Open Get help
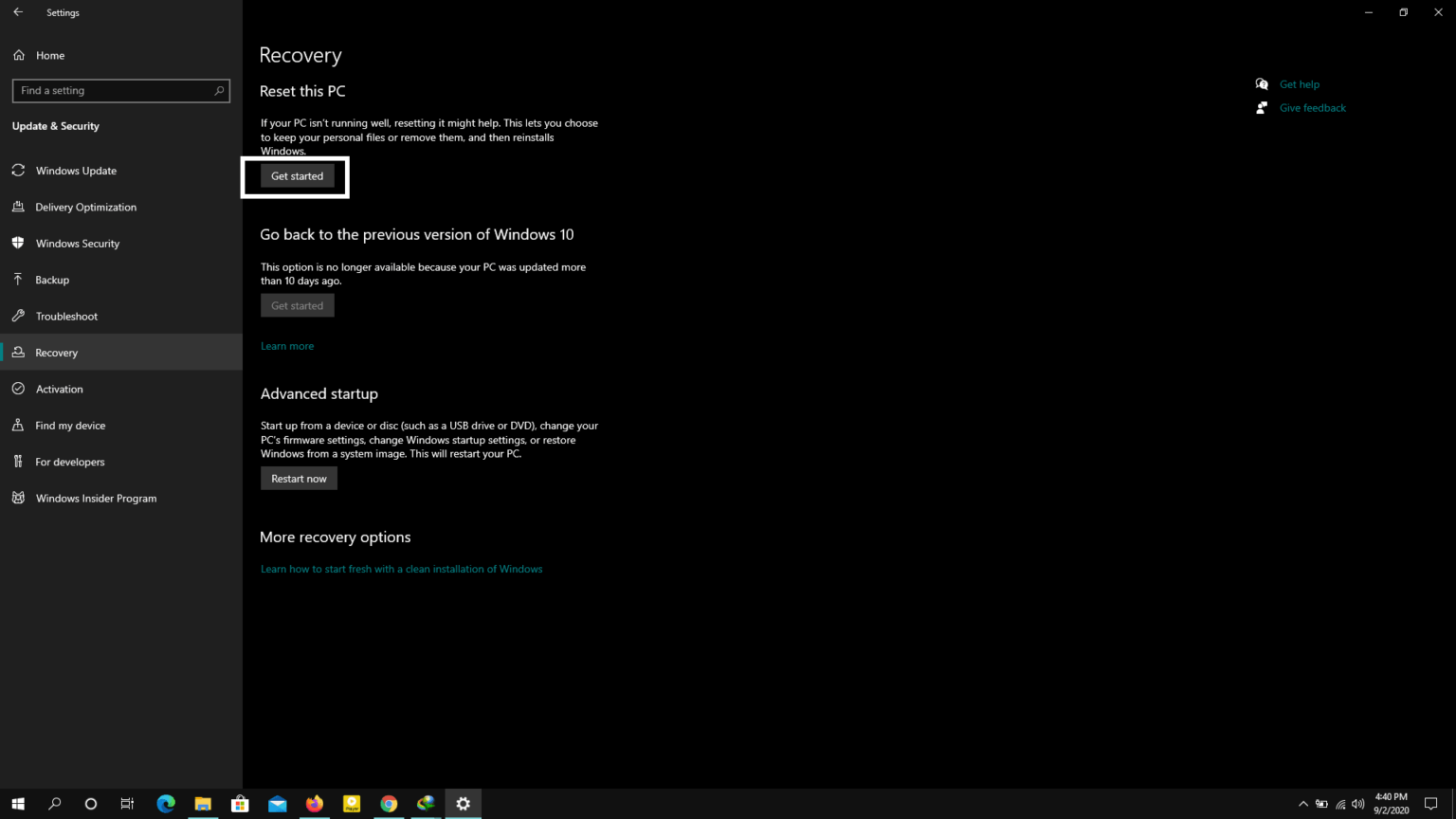 coord(1300,83)
